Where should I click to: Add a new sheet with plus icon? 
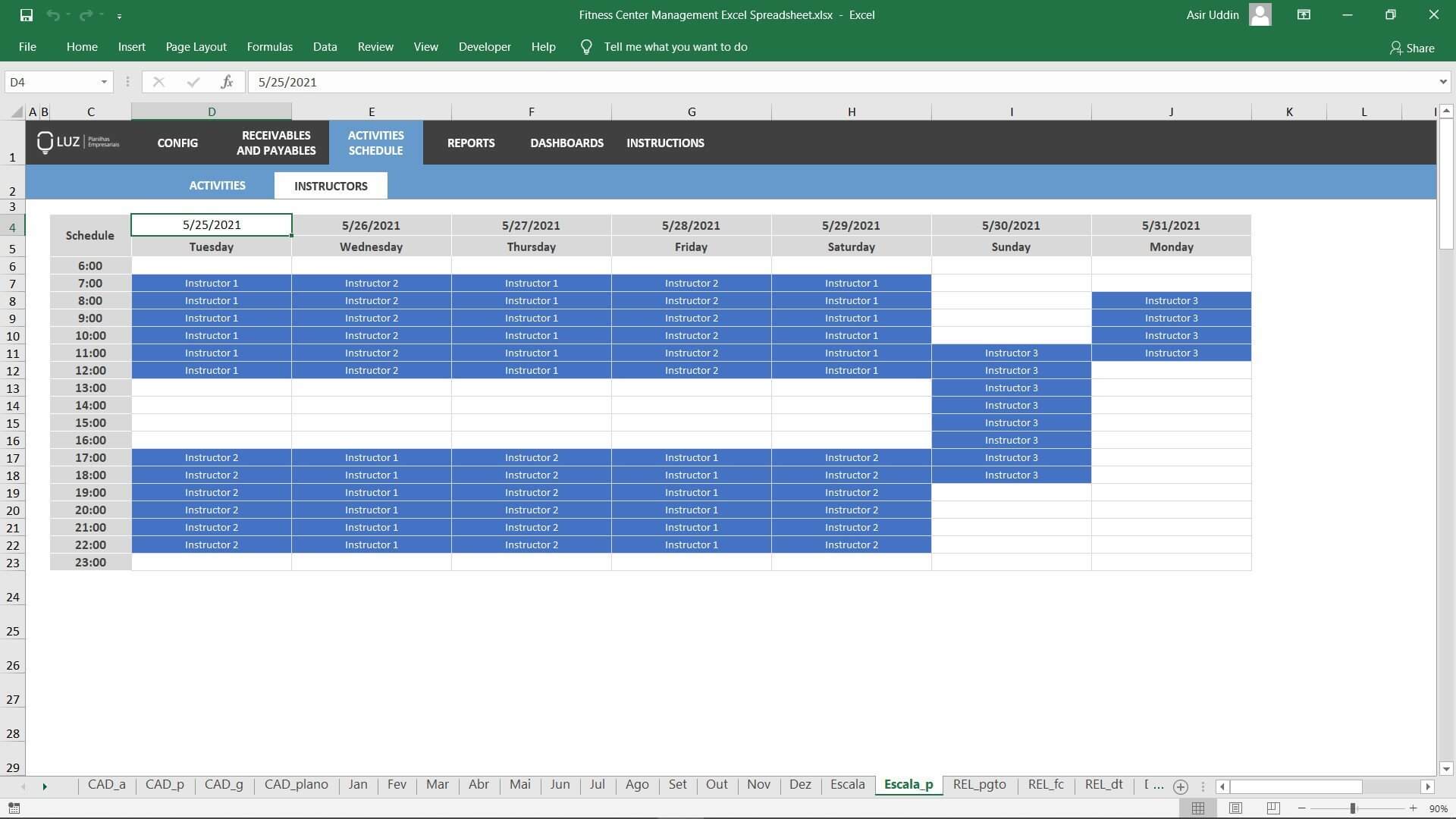click(1180, 786)
